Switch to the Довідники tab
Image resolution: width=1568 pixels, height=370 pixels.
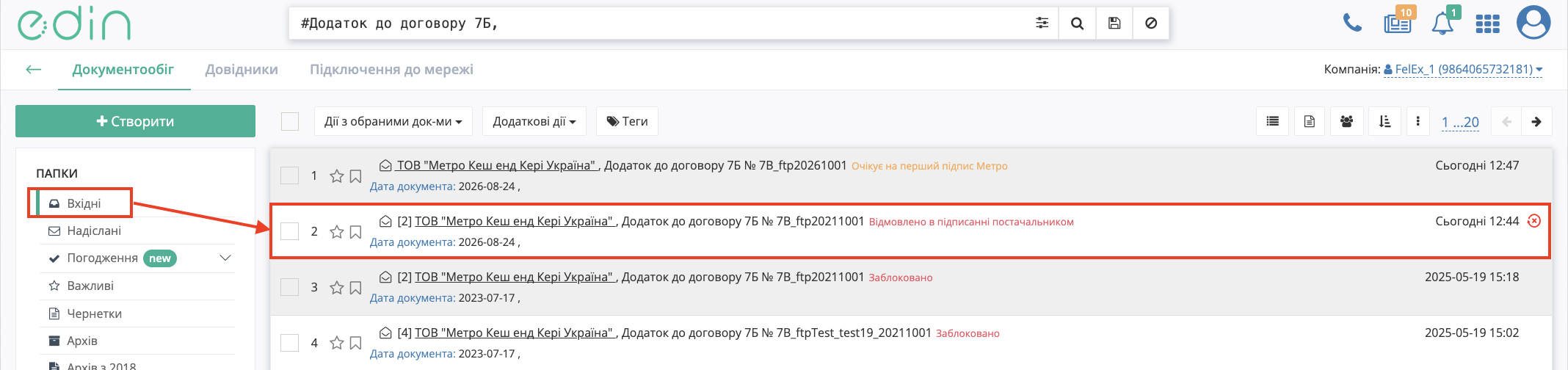[x=242, y=70]
